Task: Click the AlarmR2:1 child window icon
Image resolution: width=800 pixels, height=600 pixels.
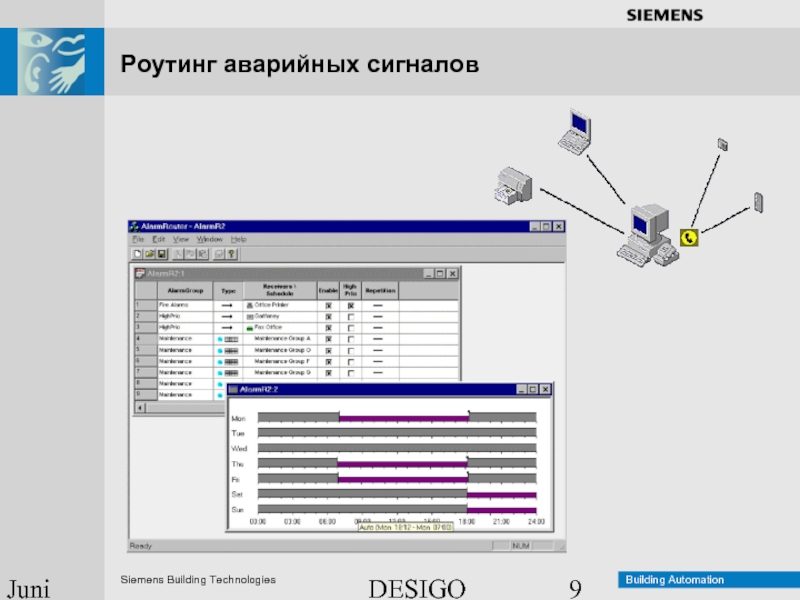Action: (x=140, y=273)
